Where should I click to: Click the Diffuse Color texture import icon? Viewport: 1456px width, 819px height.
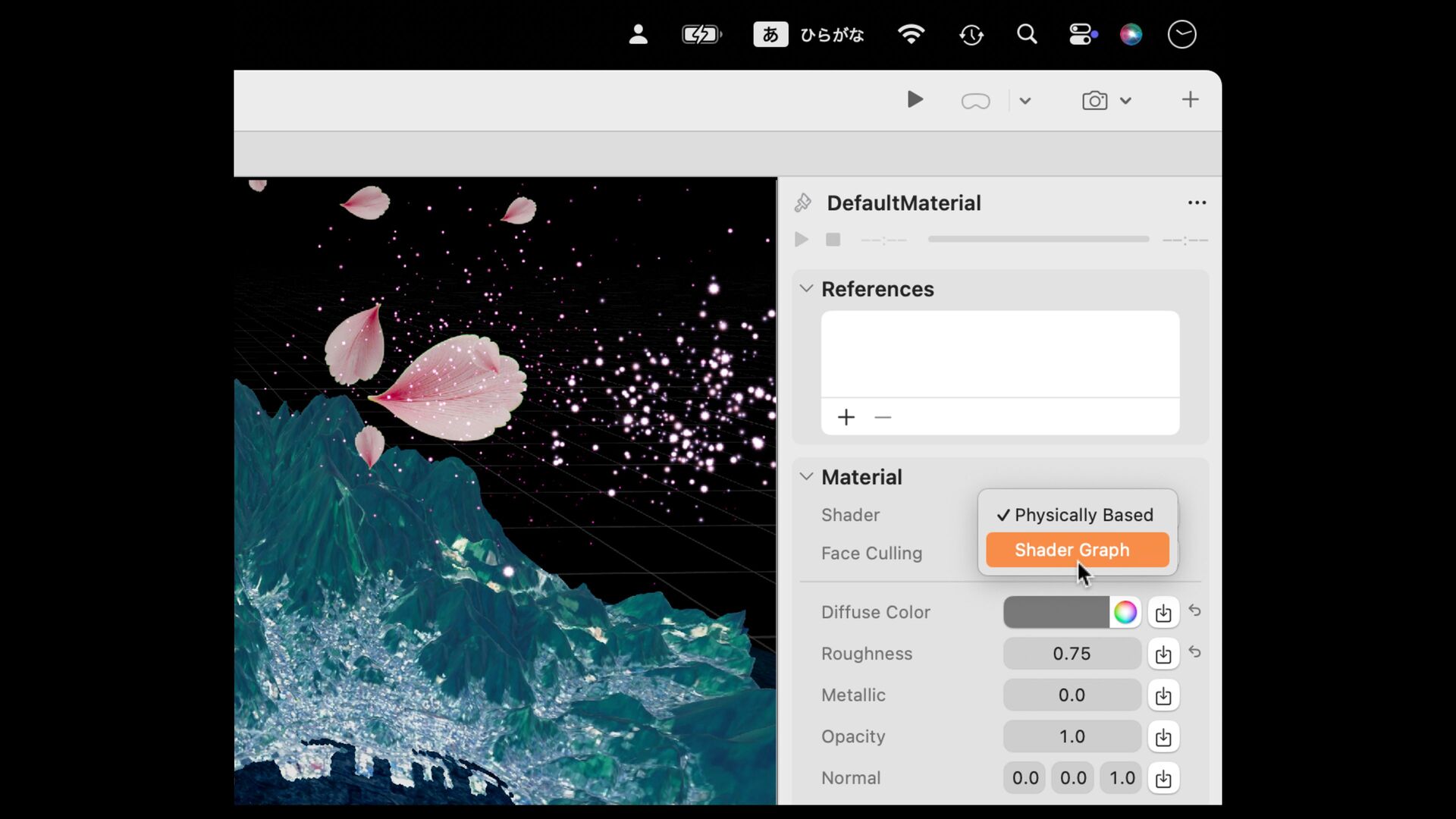tap(1163, 613)
